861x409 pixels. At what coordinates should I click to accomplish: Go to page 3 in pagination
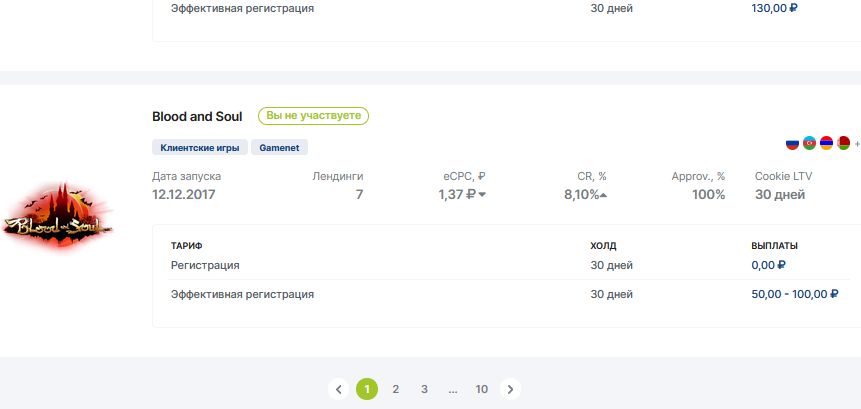coord(424,389)
